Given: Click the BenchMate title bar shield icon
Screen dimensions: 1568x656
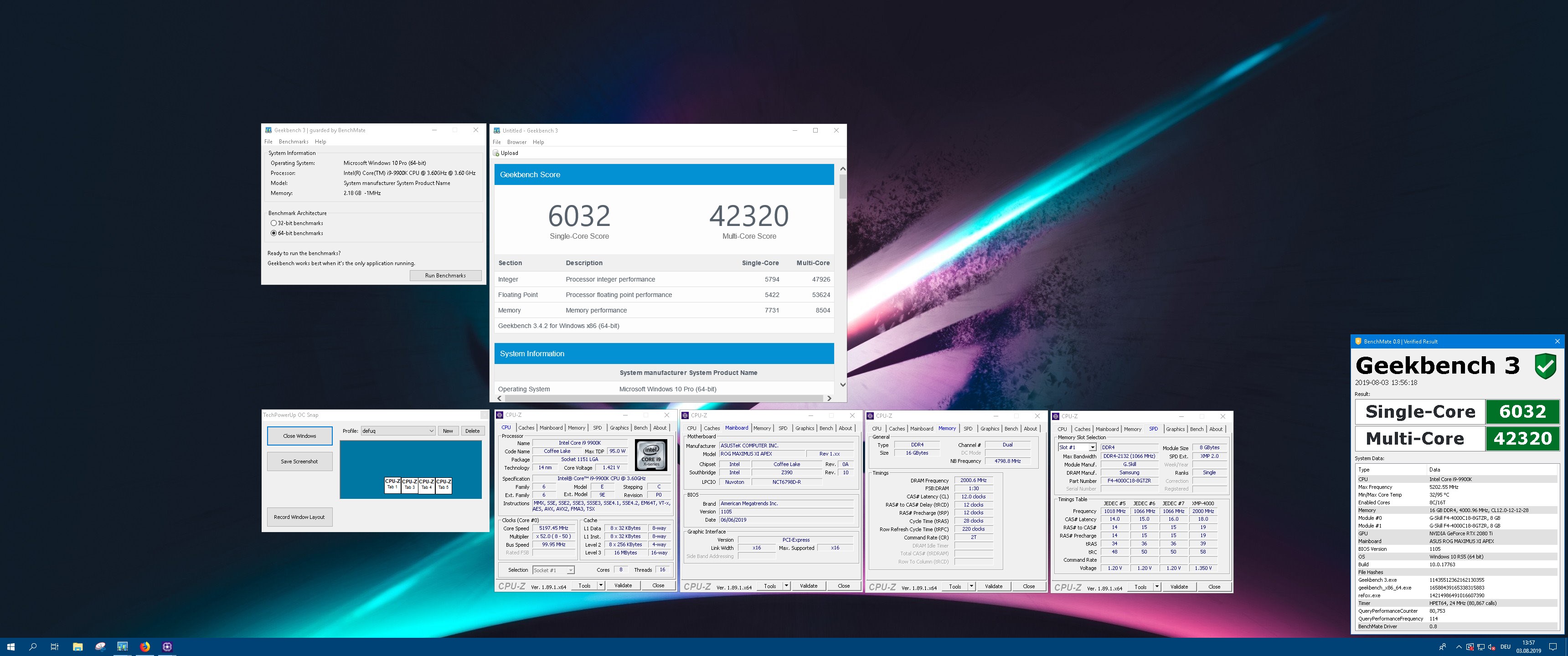Looking at the screenshot, I should (1358, 341).
